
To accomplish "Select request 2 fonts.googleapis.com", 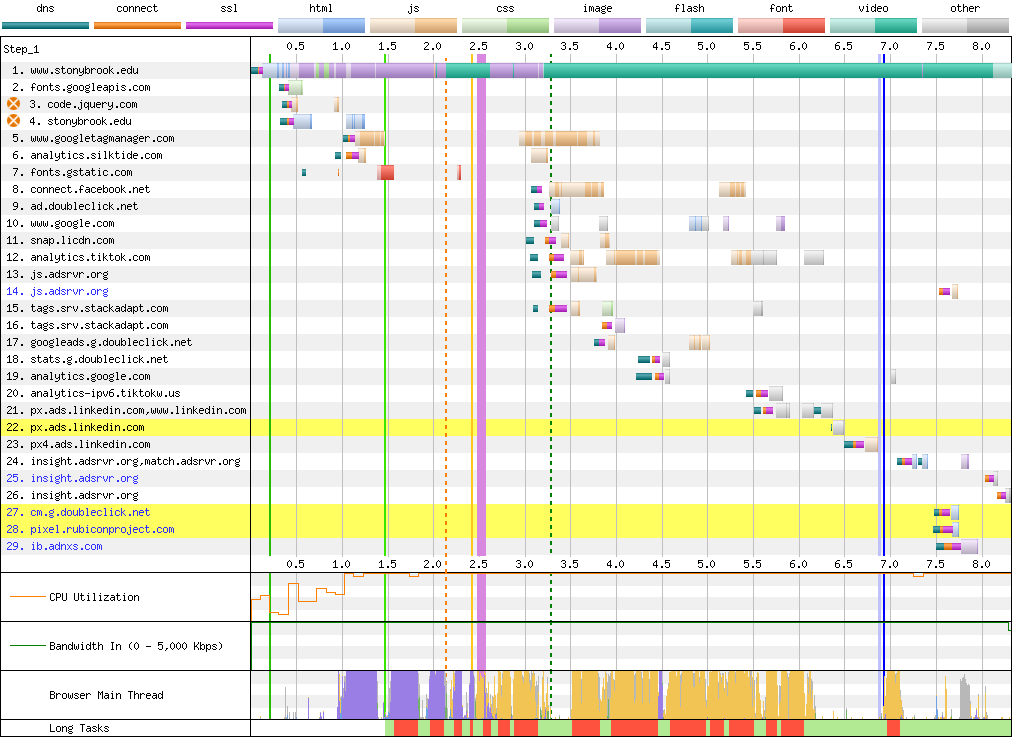I will [x=81, y=87].
